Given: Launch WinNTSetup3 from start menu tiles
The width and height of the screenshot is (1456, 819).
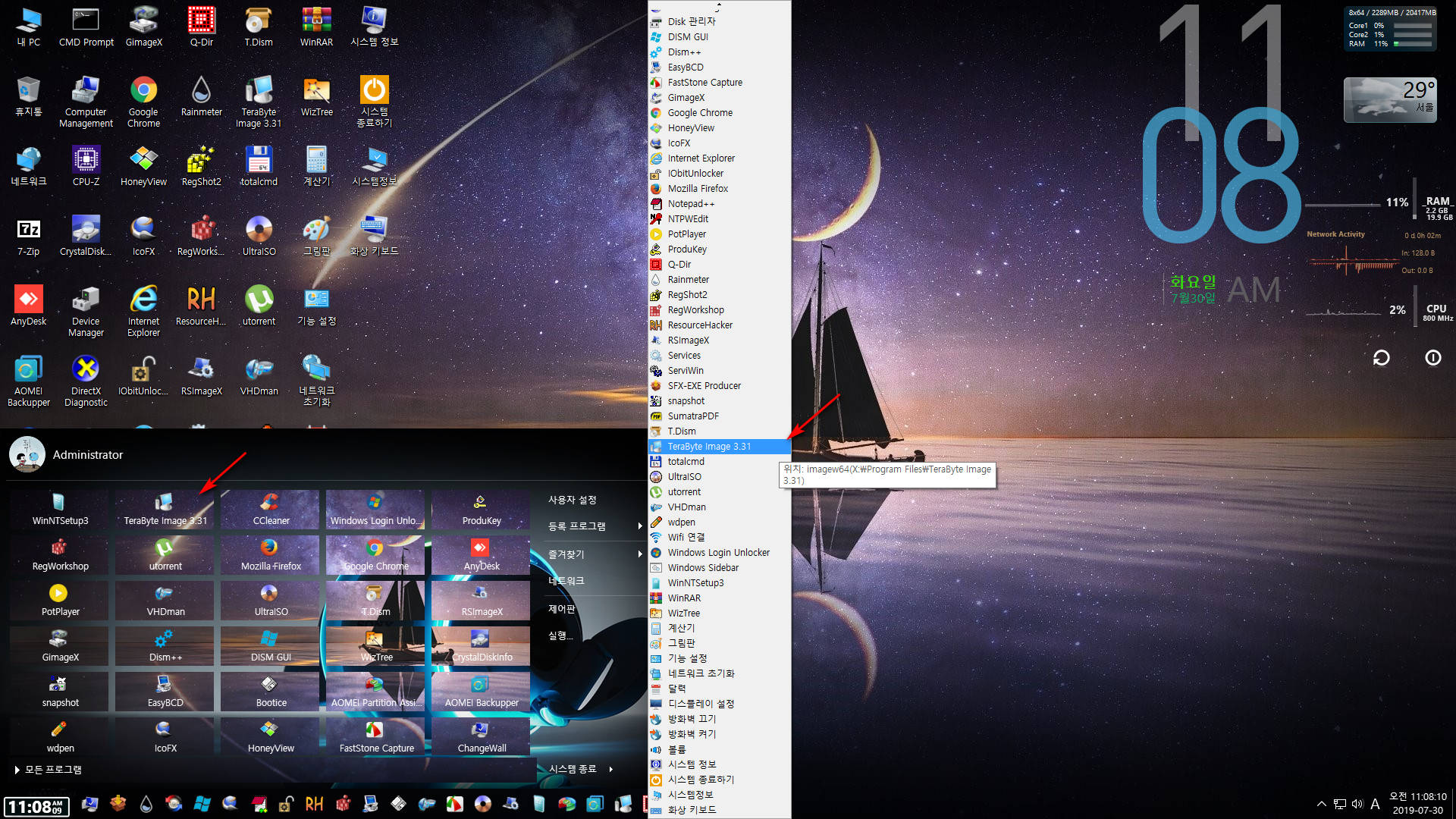Looking at the screenshot, I should pos(60,510).
